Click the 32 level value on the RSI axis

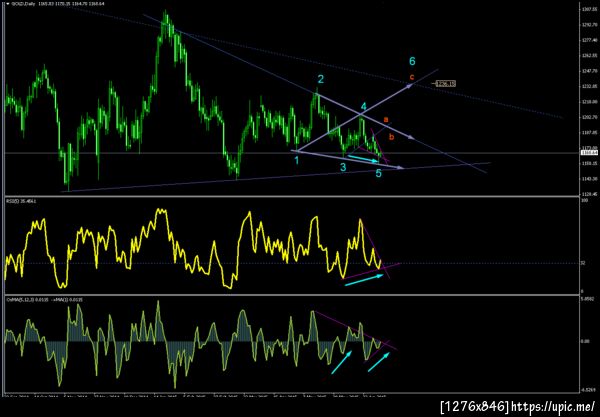coord(583,263)
